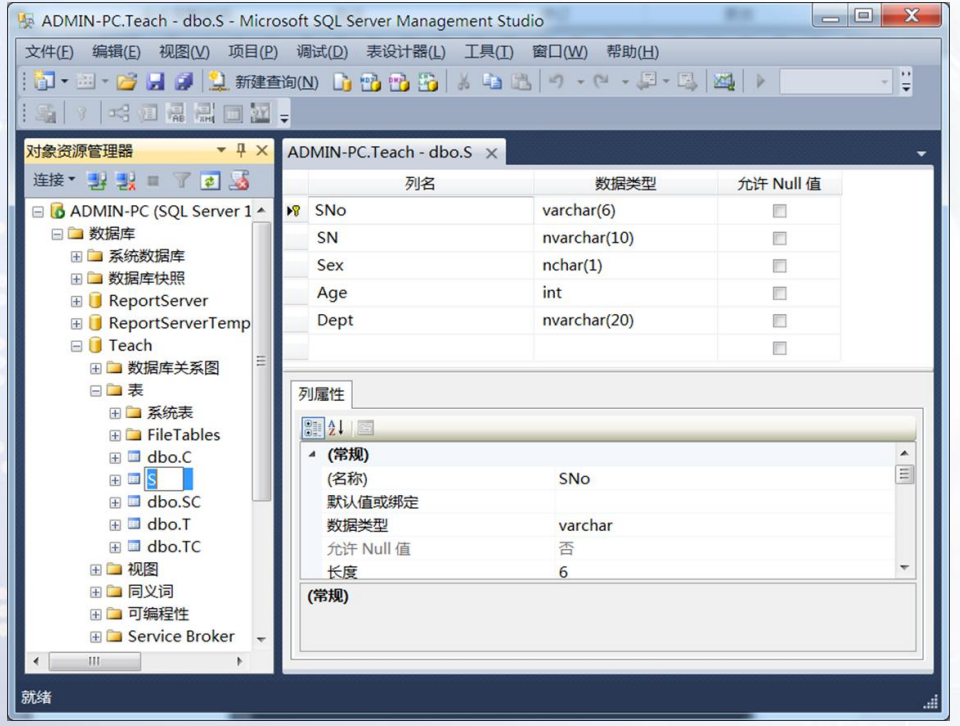Image resolution: width=960 pixels, height=726 pixels.
Task: Select the 列属性 tab
Action: [x=321, y=394]
